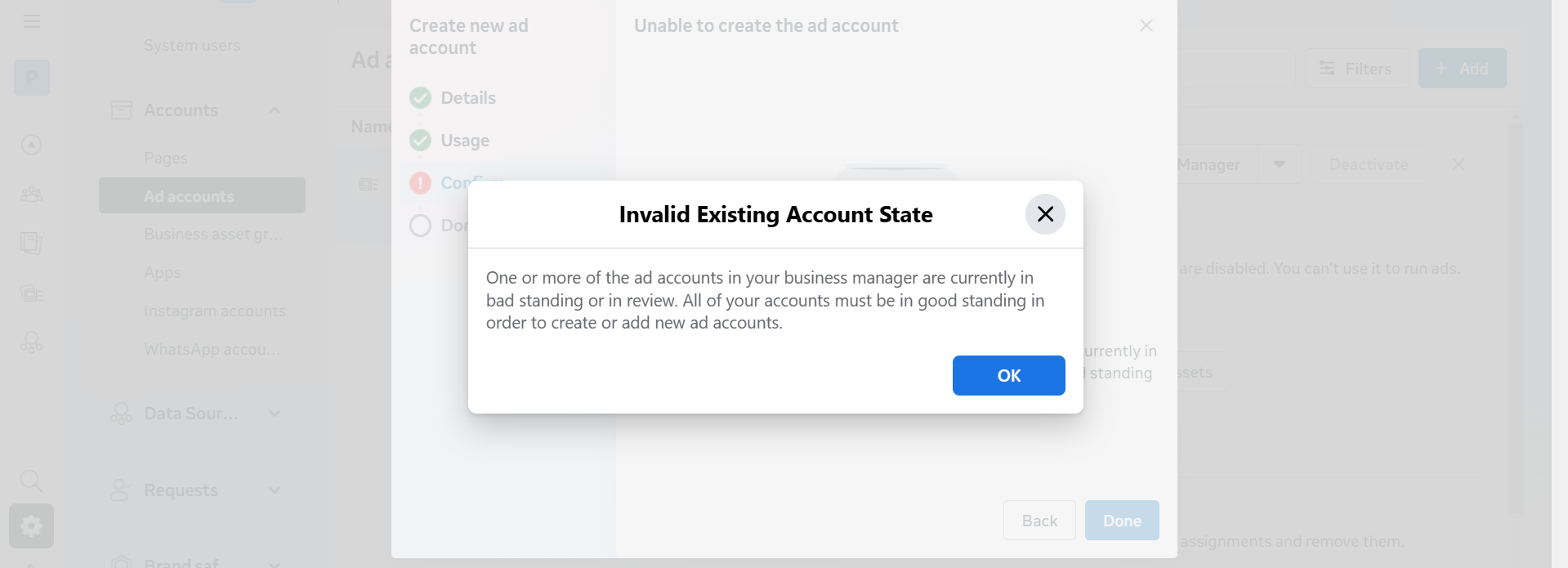Select the Usage completed step checkmark
The height and width of the screenshot is (568, 1568).
click(420, 141)
